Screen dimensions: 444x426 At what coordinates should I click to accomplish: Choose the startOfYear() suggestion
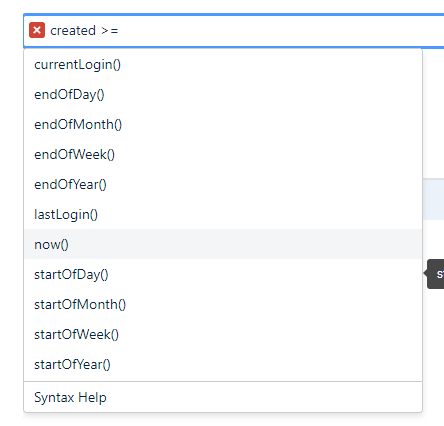pyautogui.click(x=223, y=364)
